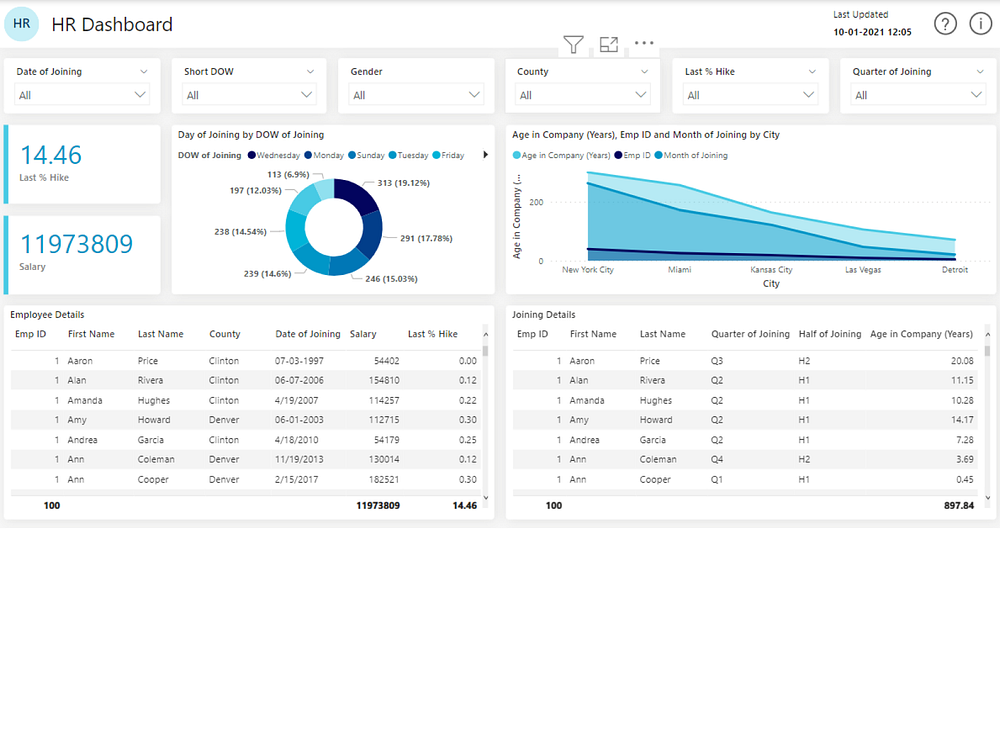Image resolution: width=1000 pixels, height=750 pixels.
Task: Click the Salary column header to sort
Action: point(363,333)
